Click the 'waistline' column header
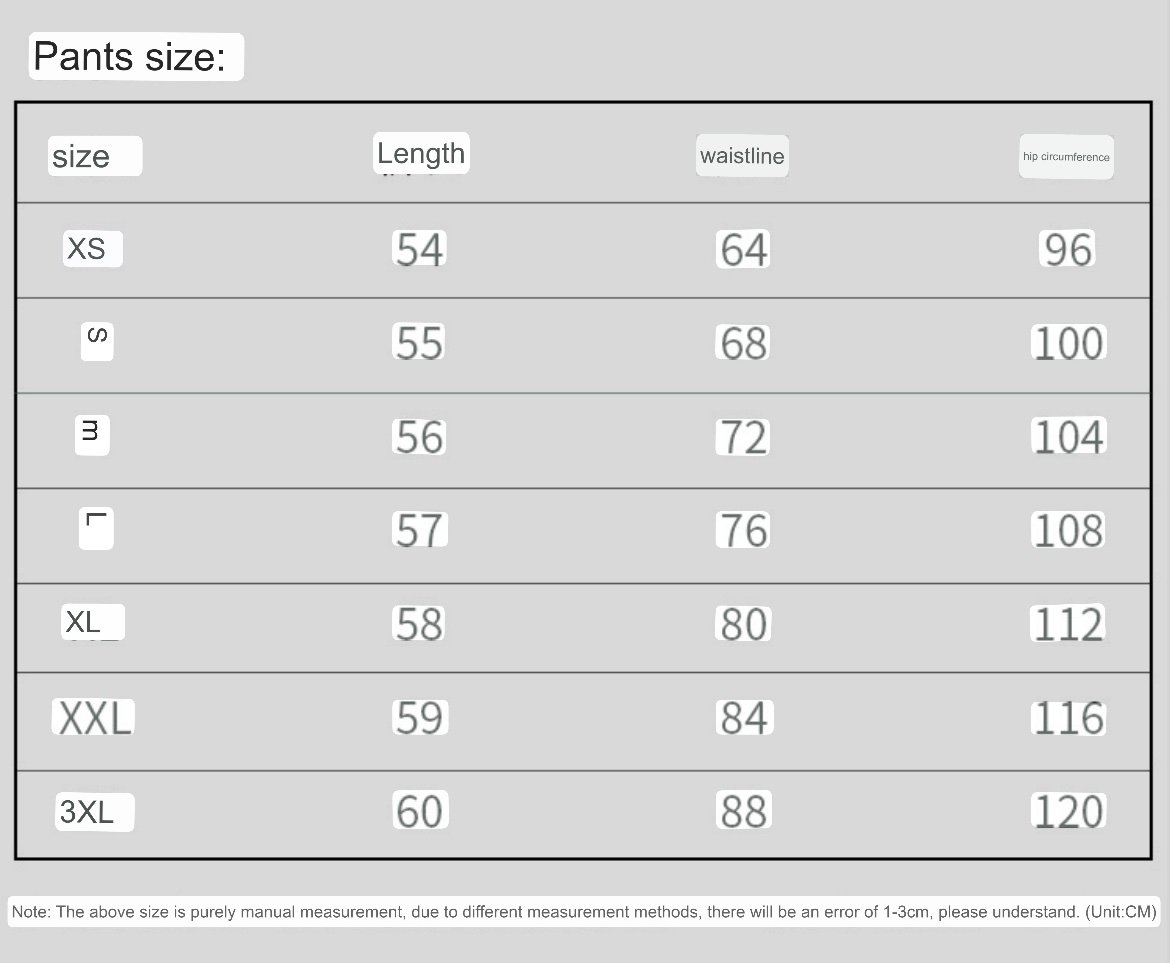The height and width of the screenshot is (963, 1170). coord(742,155)
